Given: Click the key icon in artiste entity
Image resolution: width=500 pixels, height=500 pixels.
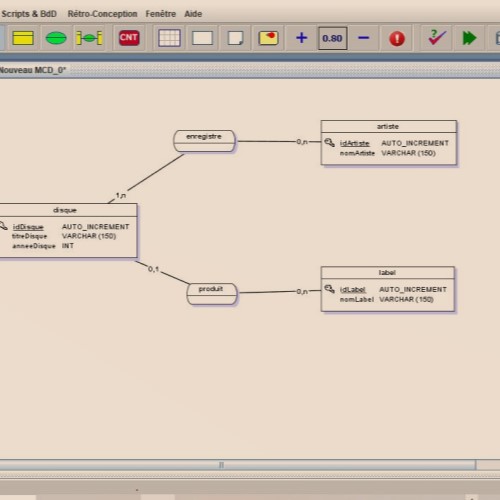Looking at the screenshot, I should [329, 143].
